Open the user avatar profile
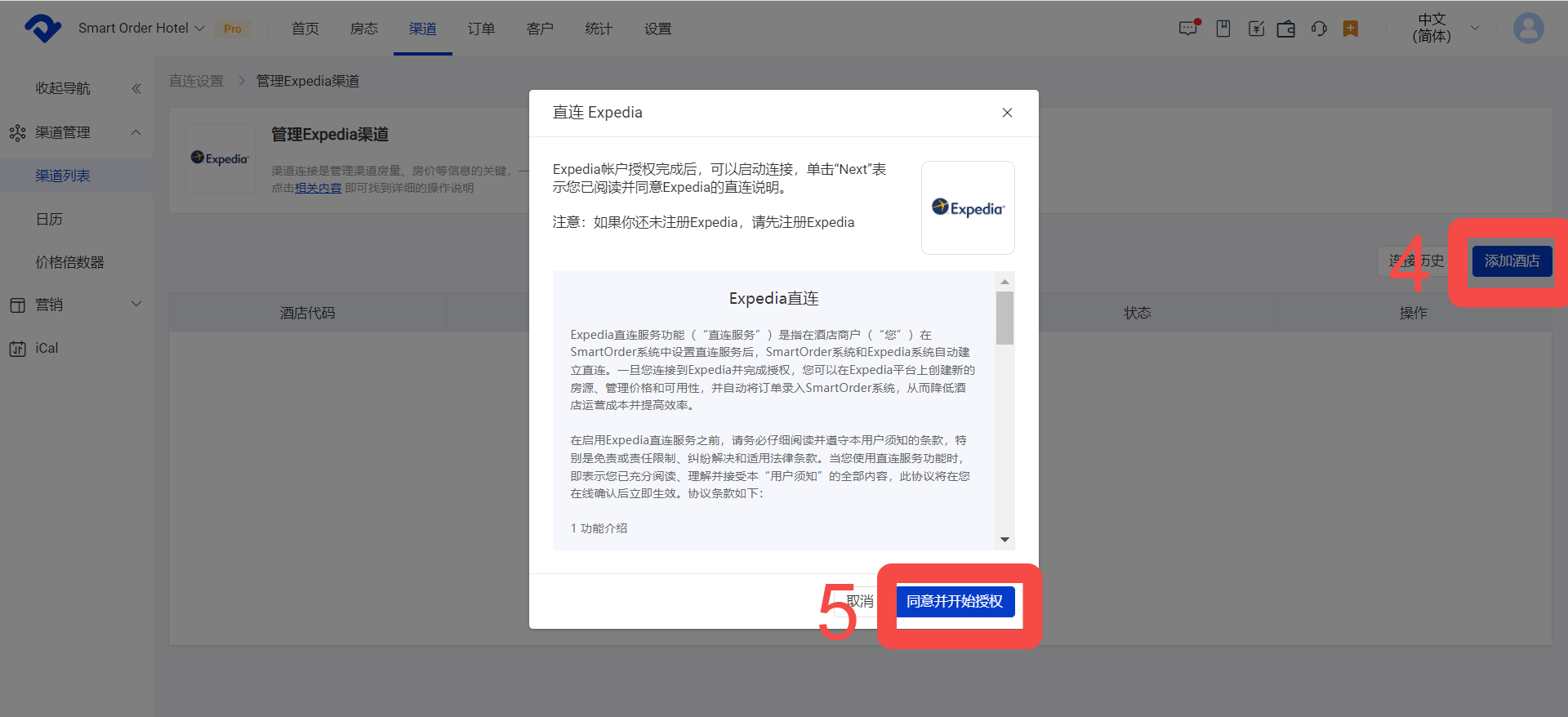The height and width of the screenshot is (717, 1568). tap(1528, 28)
